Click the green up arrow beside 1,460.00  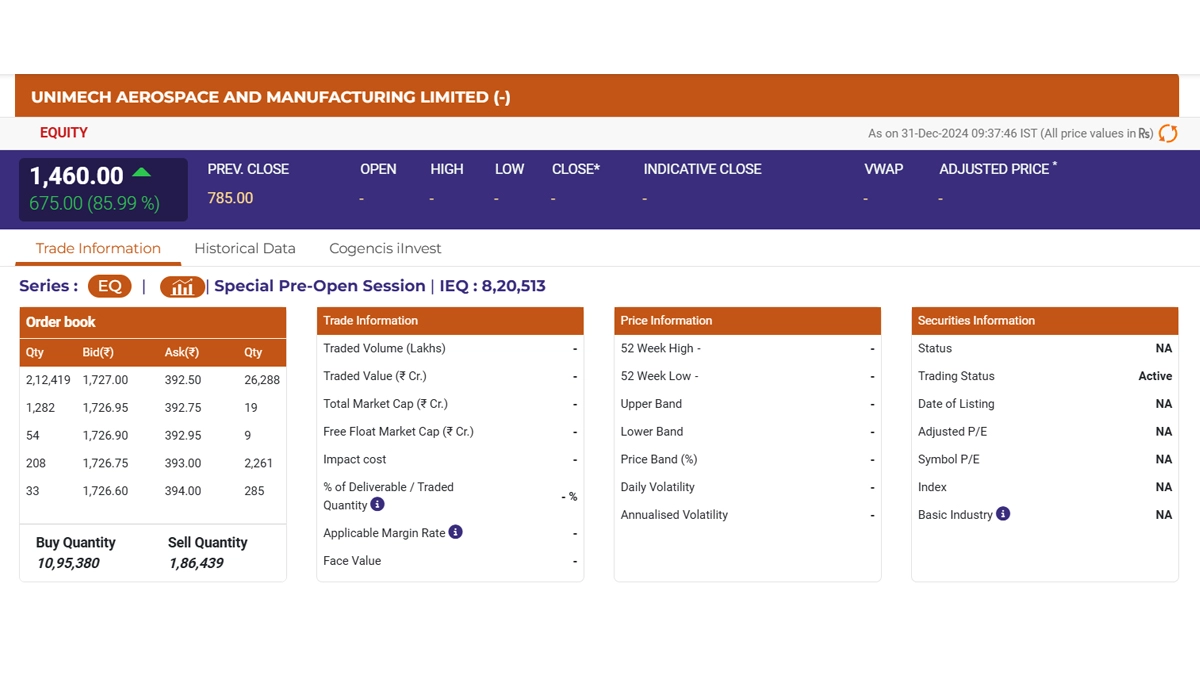(142, 173)
